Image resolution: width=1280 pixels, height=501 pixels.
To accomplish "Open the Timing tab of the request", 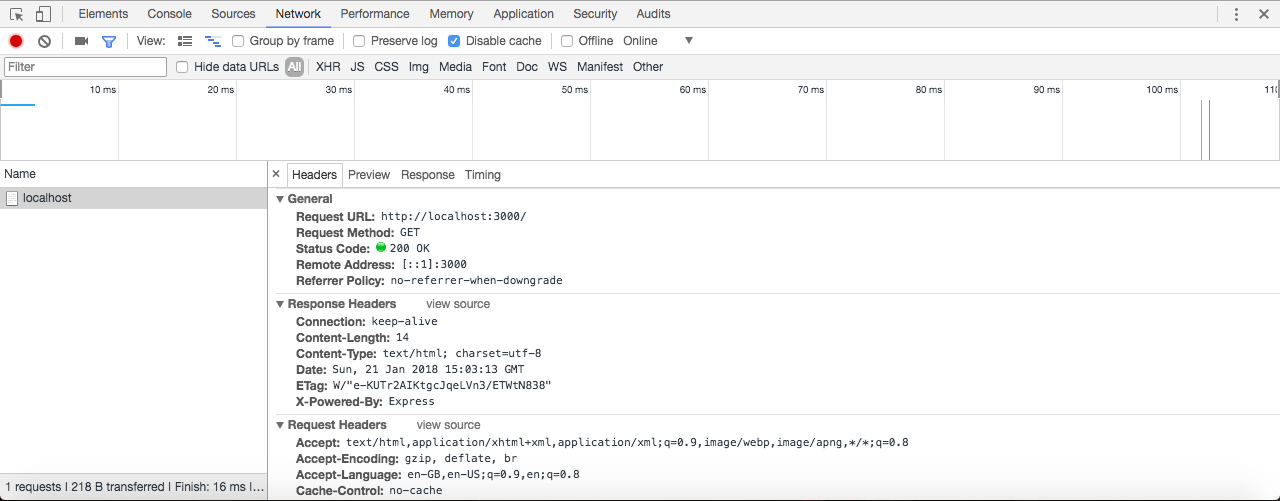I will [482, 175].
